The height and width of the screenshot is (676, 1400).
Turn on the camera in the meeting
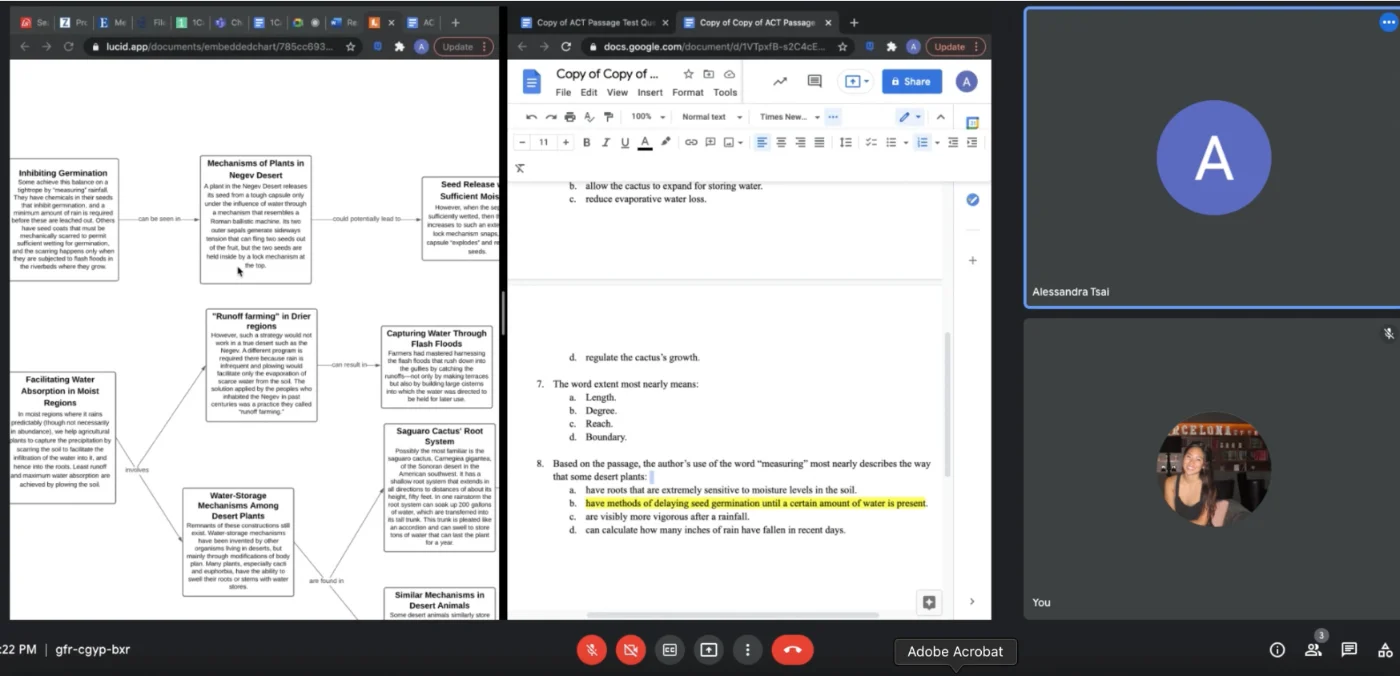631,650
